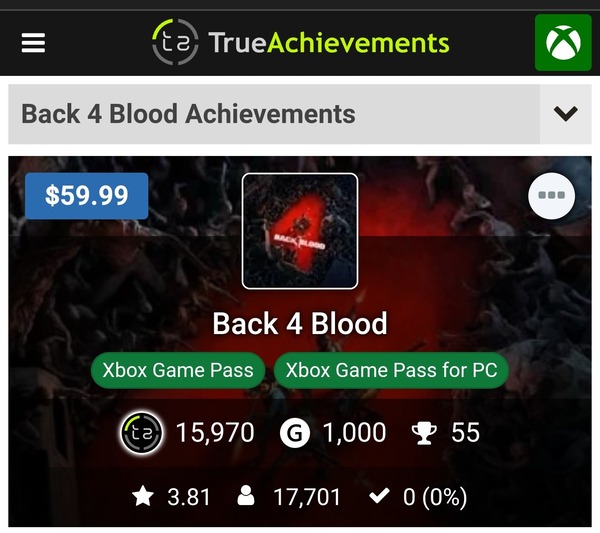Click the trophy achievements icon

pos(424,433)
